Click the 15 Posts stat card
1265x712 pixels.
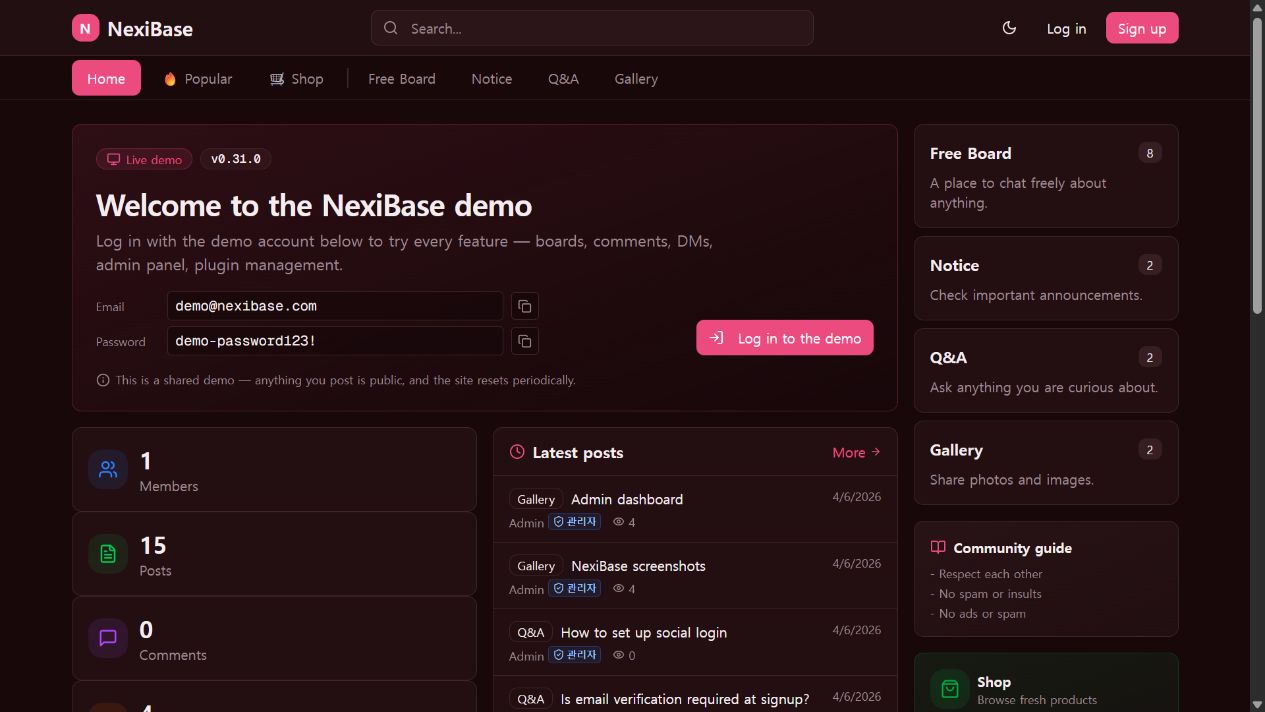(274, 554)
